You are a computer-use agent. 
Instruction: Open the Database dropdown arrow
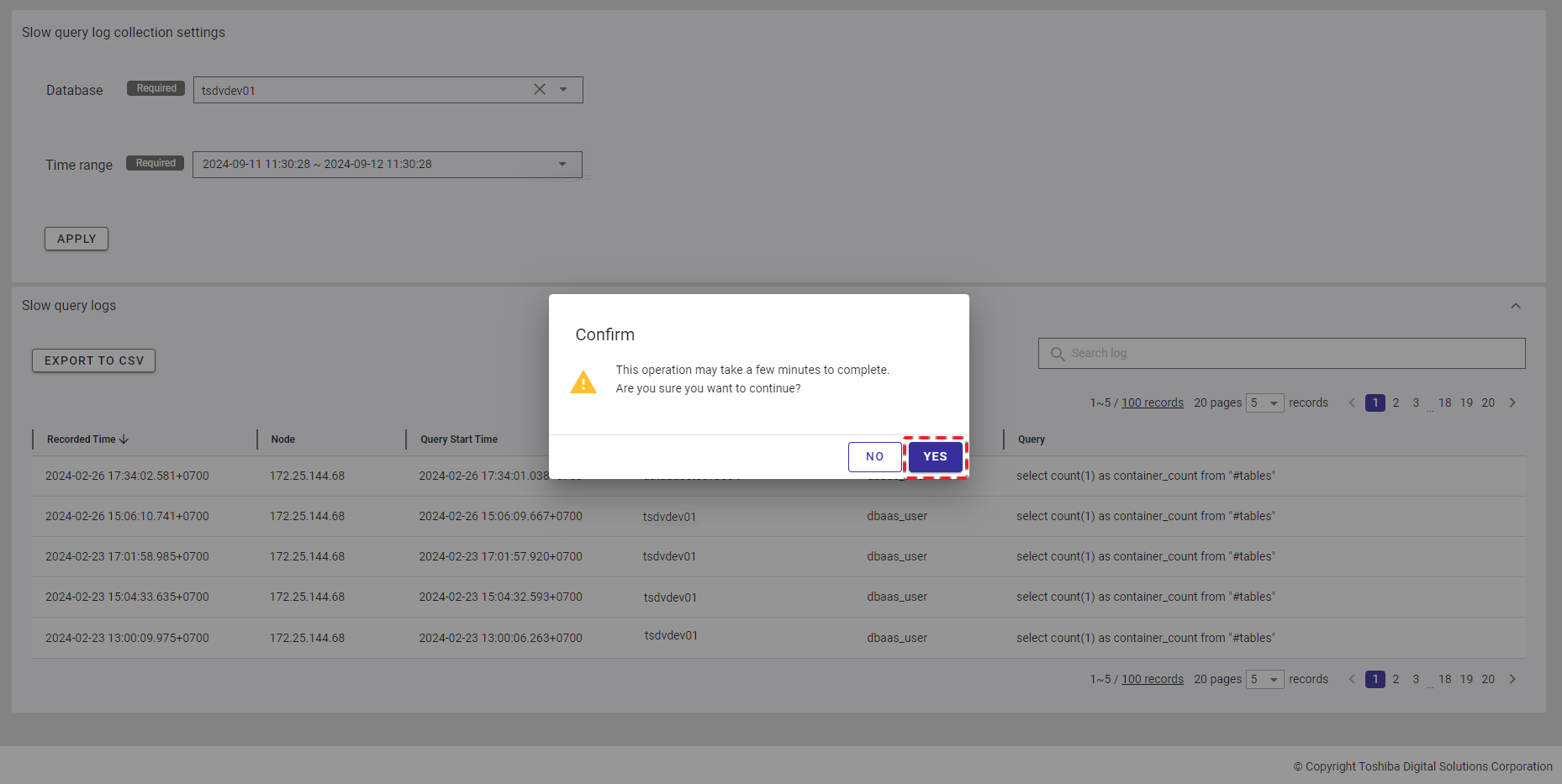coord(563,89)
